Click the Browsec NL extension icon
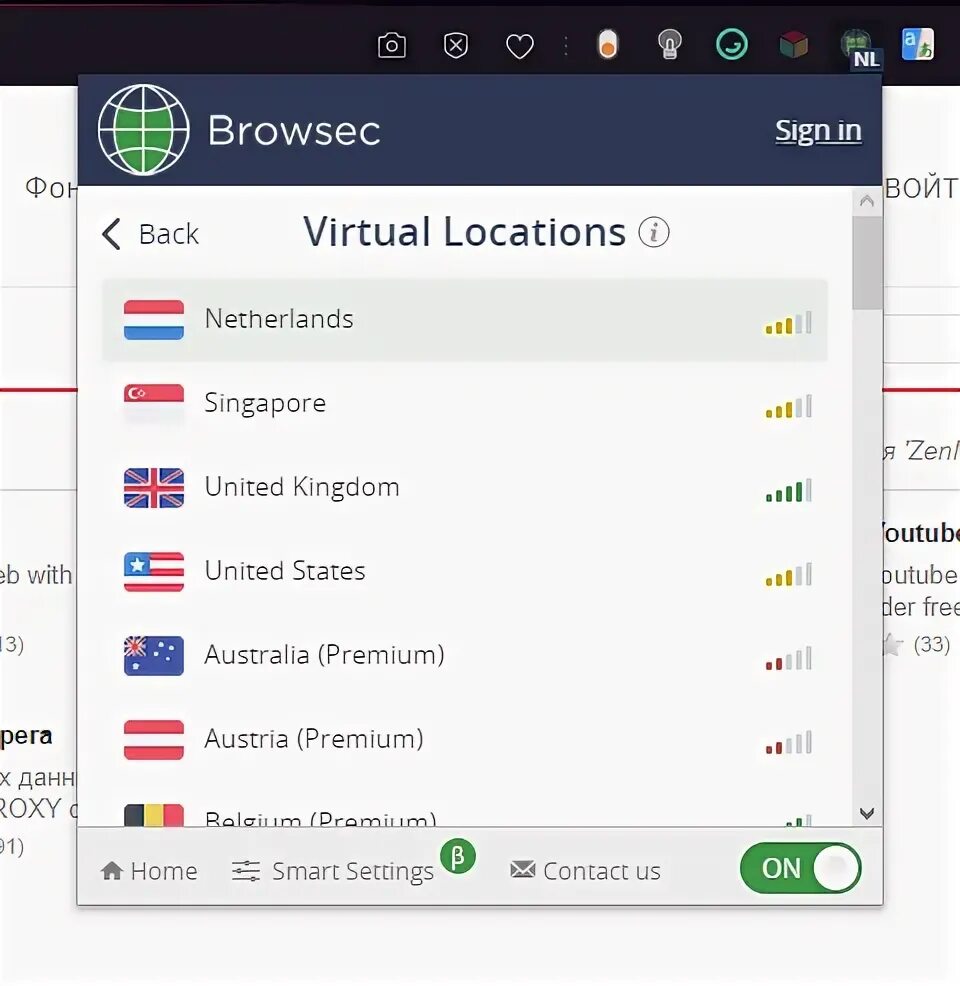Viewport: 960px width, 986px height. [861, 49]
